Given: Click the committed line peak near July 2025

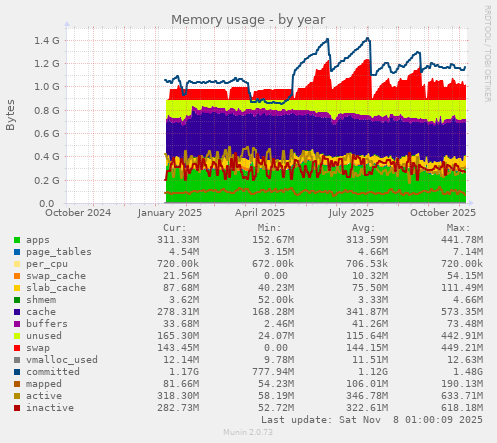Looking at the screenshot, I should coord(368,39).
